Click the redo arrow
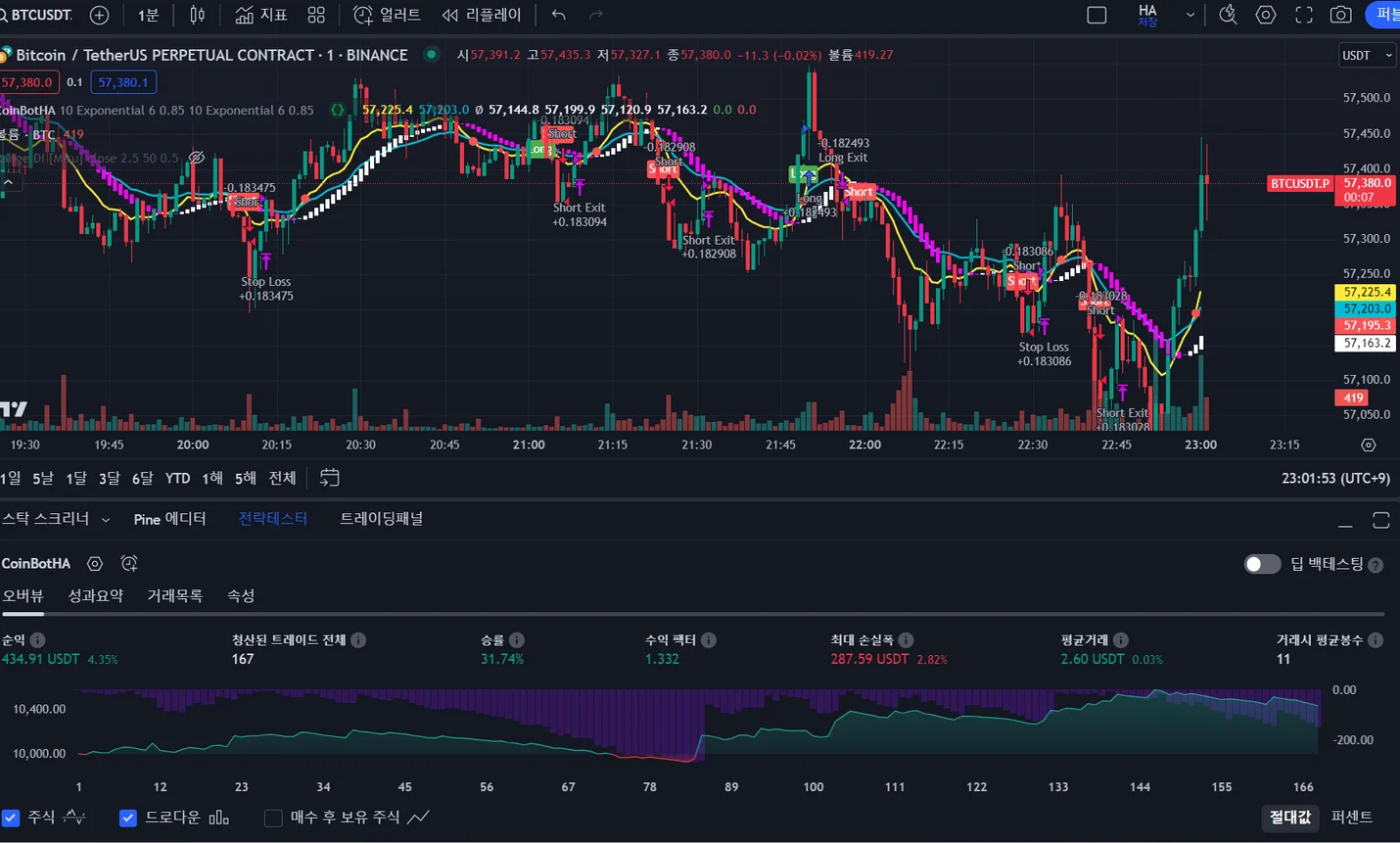 (596, 15)
